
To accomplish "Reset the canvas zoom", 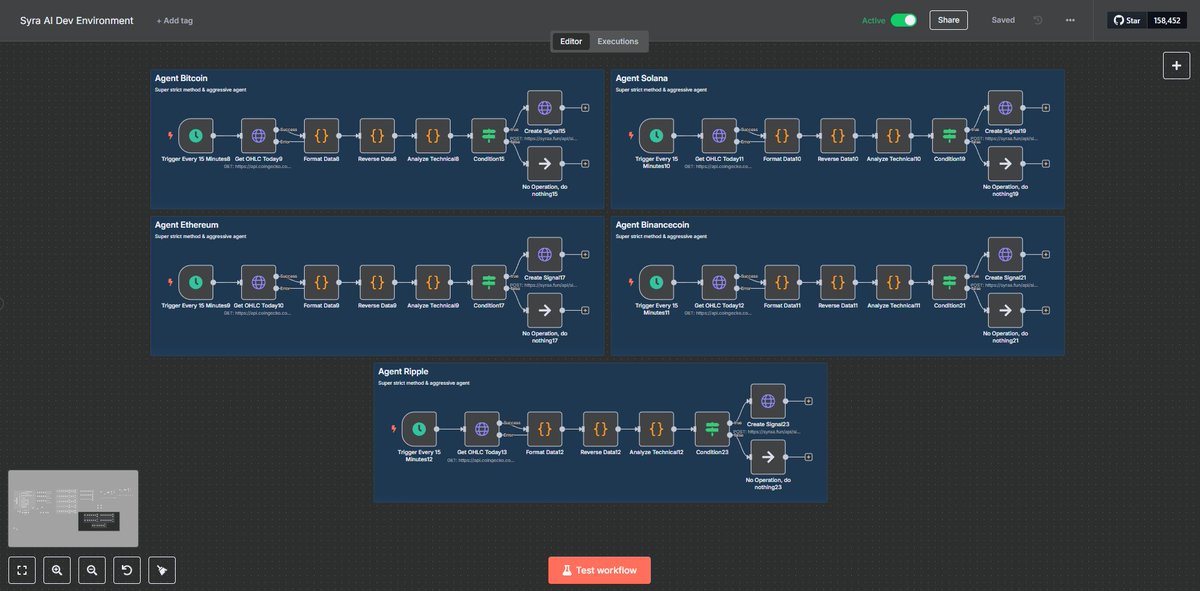I will tap(127, 570).
